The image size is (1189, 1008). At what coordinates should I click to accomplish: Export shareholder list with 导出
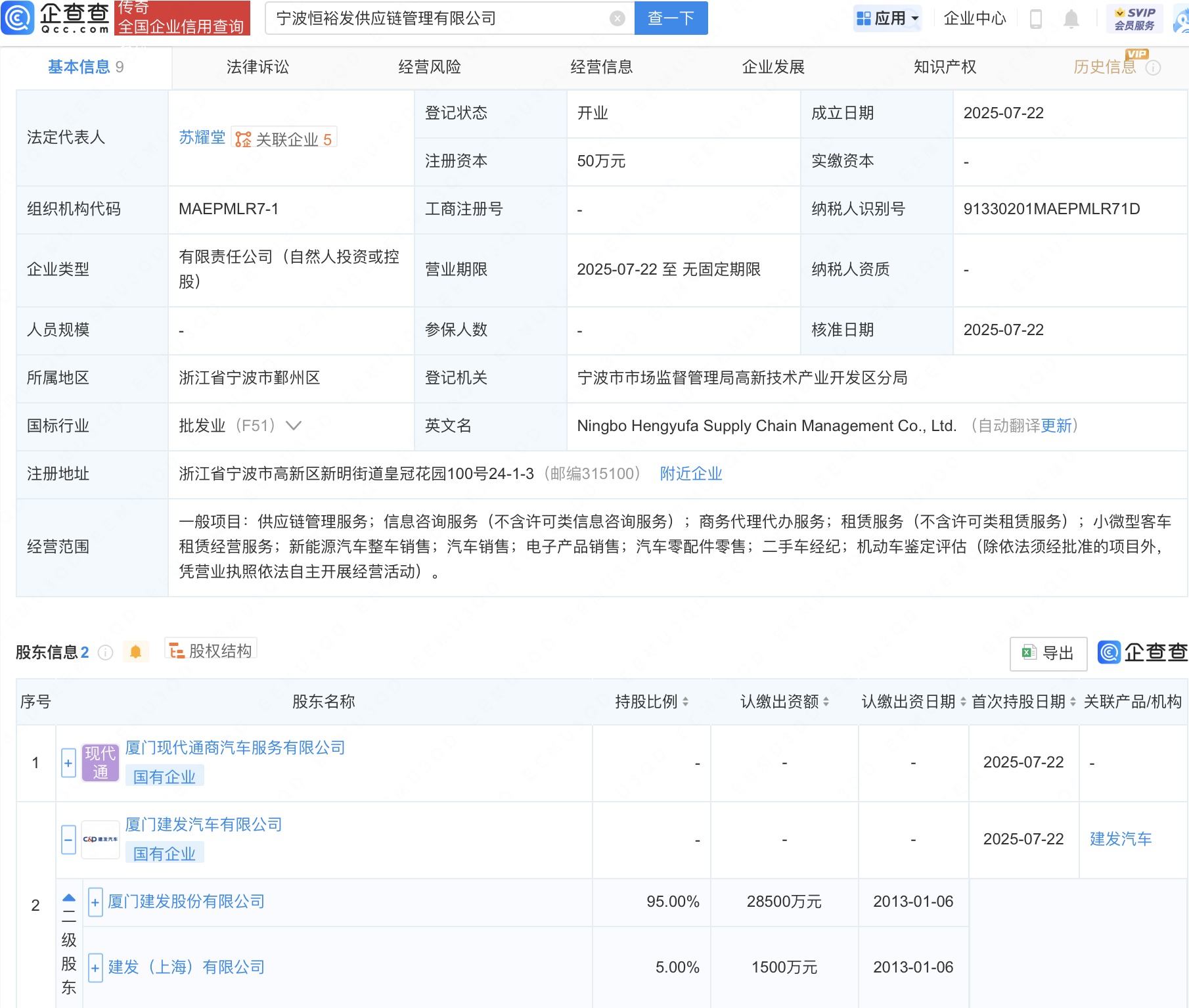coord(1048,653)
